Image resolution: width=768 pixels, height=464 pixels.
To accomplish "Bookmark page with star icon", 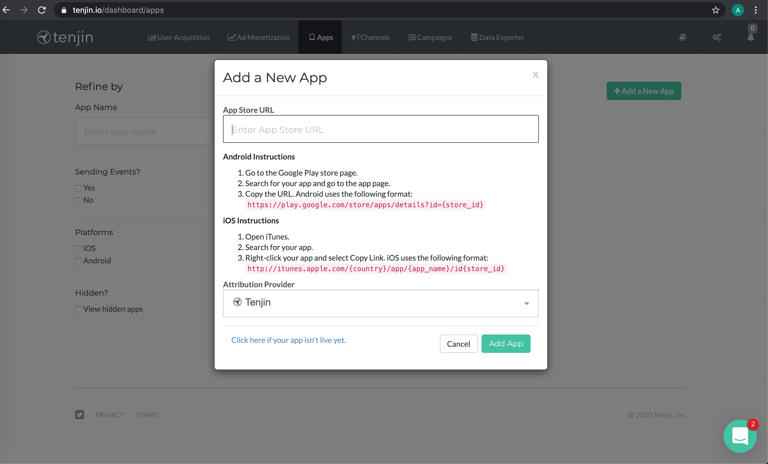I will click(x=716, y=10).
